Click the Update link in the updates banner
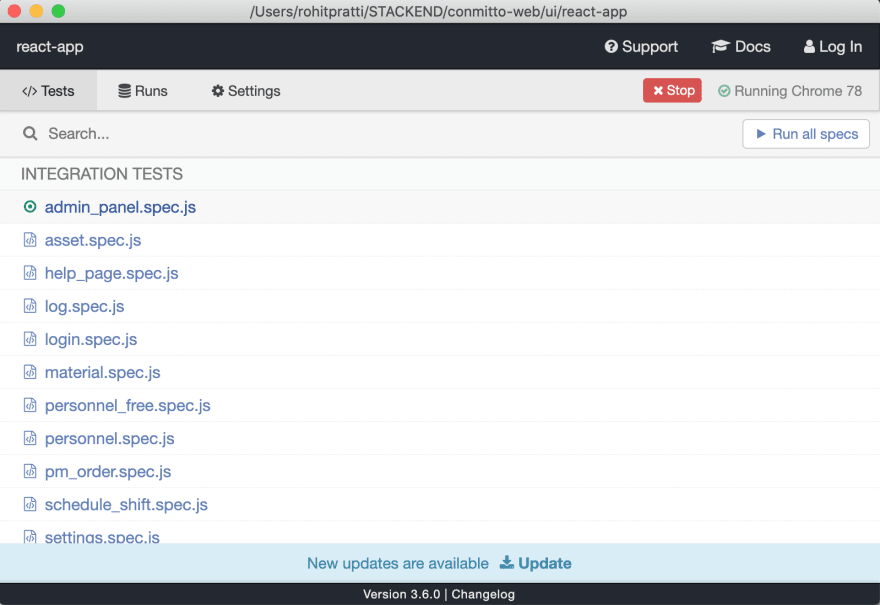 click(535, 563)
